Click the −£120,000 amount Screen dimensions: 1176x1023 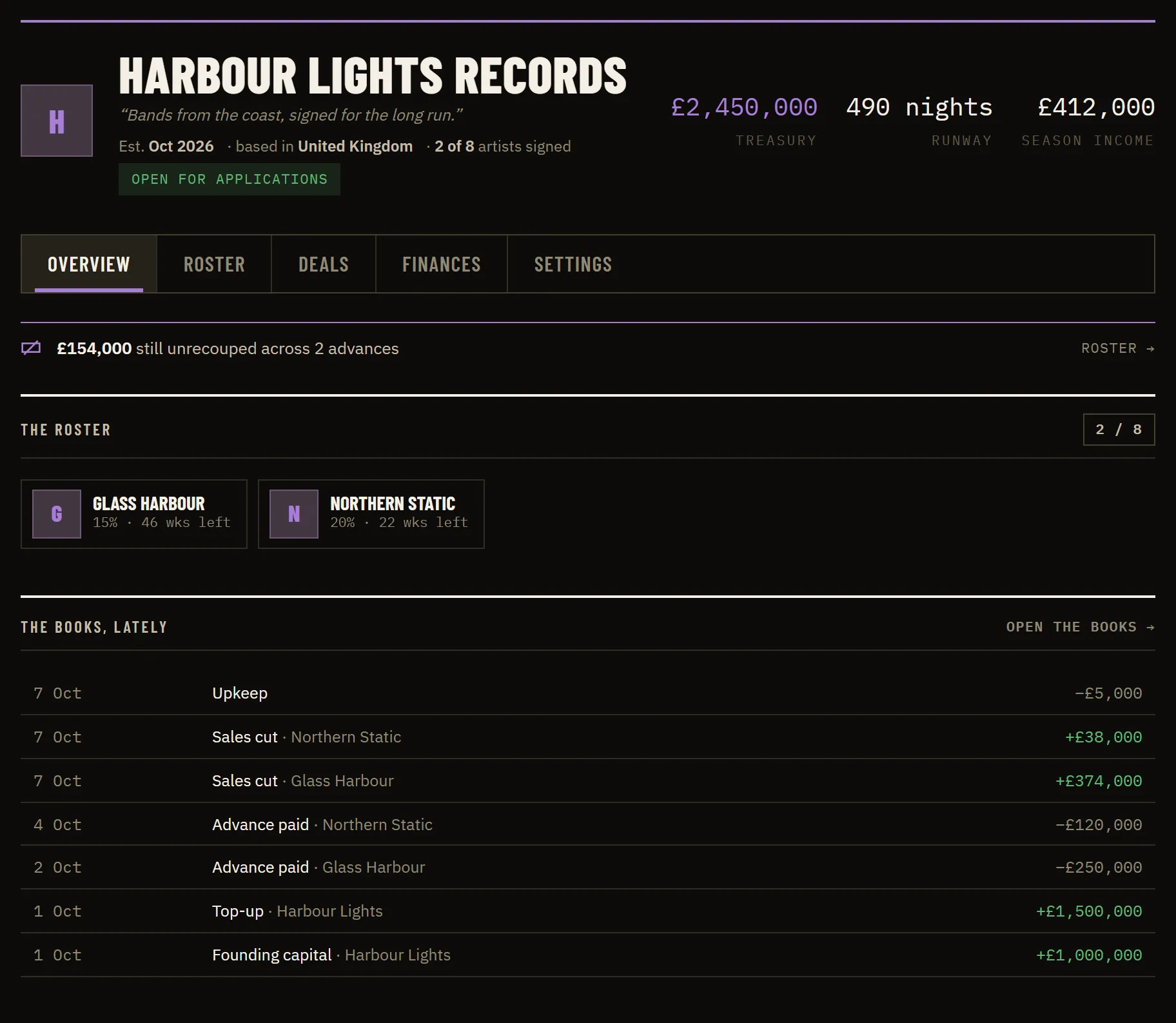point(1099,825)
